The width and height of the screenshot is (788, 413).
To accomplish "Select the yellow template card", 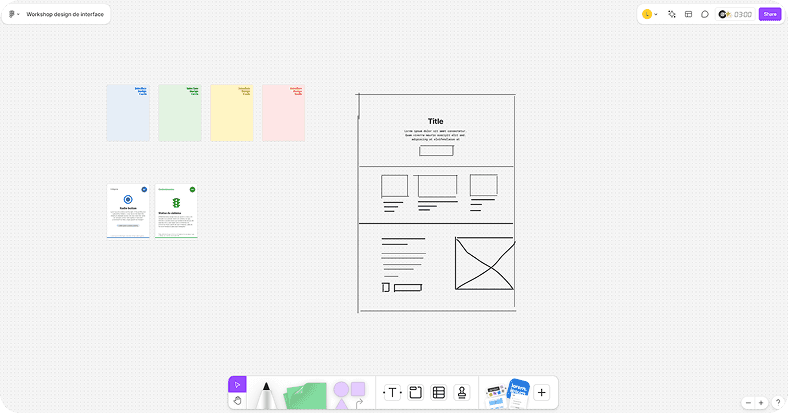I will click(x=231, y=113).
